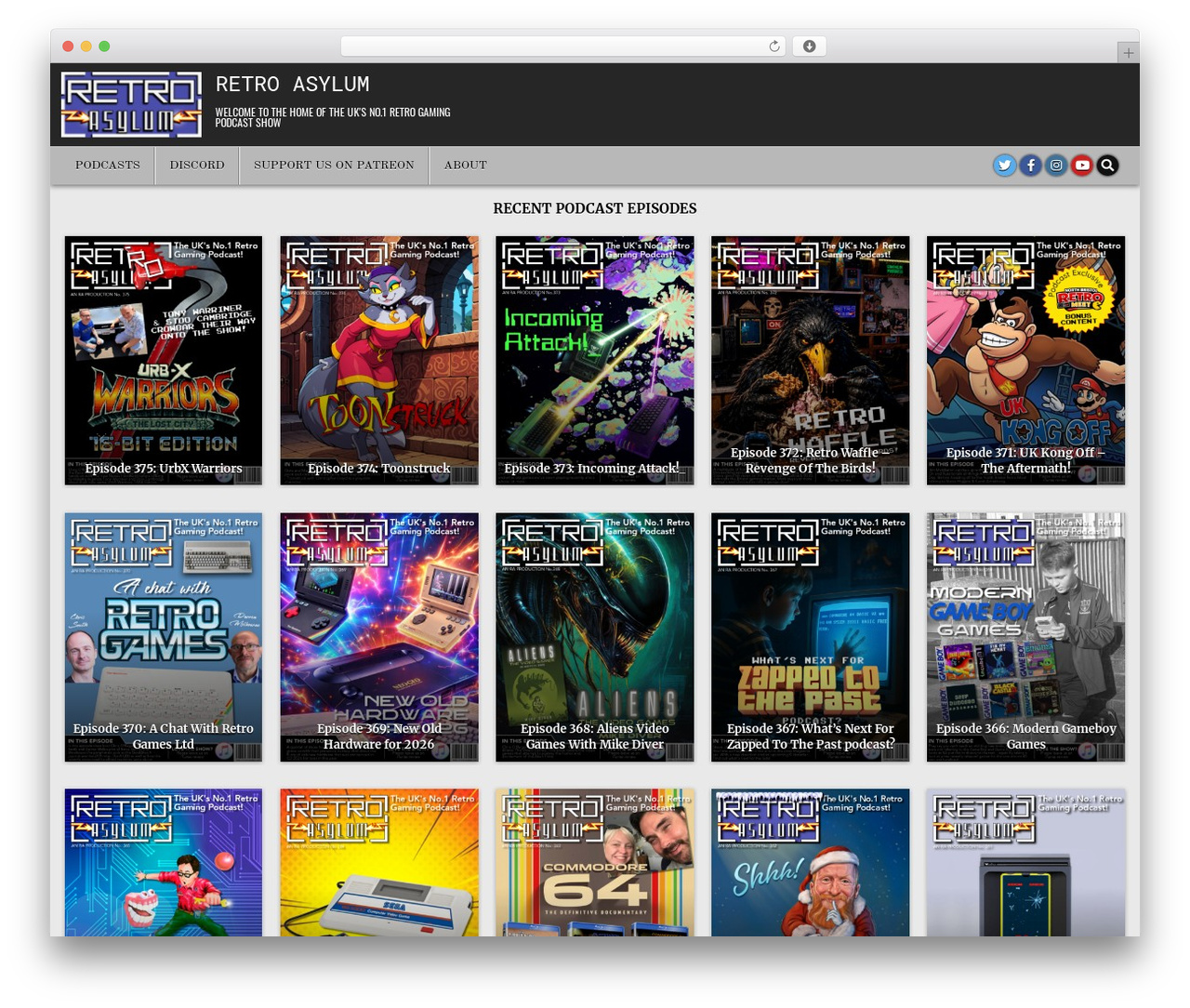Viewport: 1190px width, 1008px height.
Task: Open the Discord menu item
Action: click(197, 165)
